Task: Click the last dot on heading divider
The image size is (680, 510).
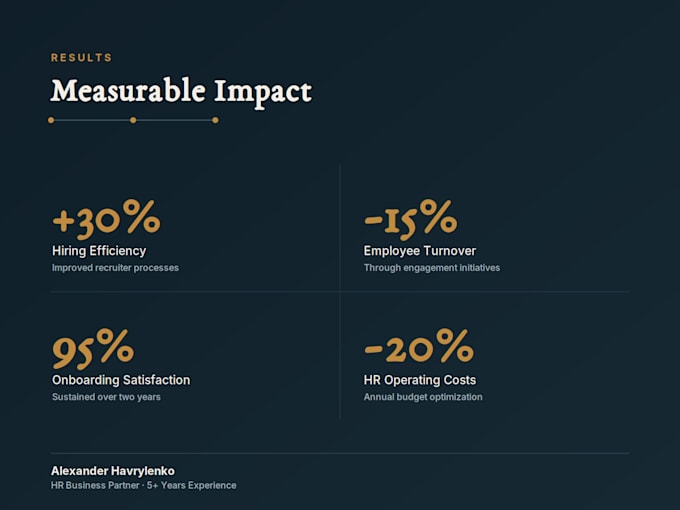Action: (x=215, y=120)
